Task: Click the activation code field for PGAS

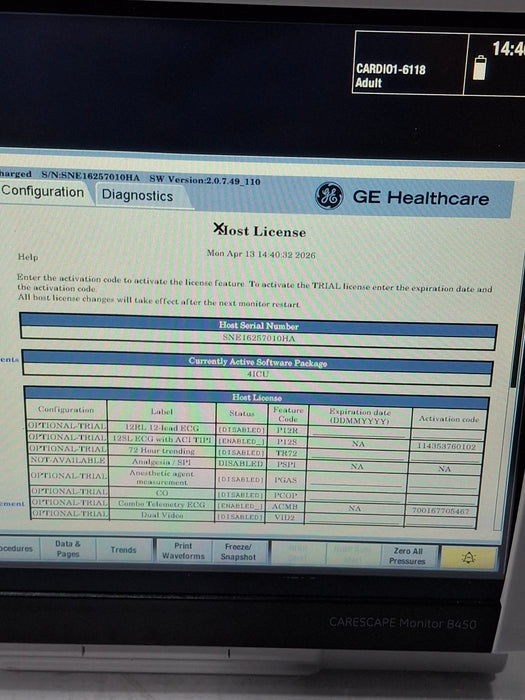Action: click(443, 482)
